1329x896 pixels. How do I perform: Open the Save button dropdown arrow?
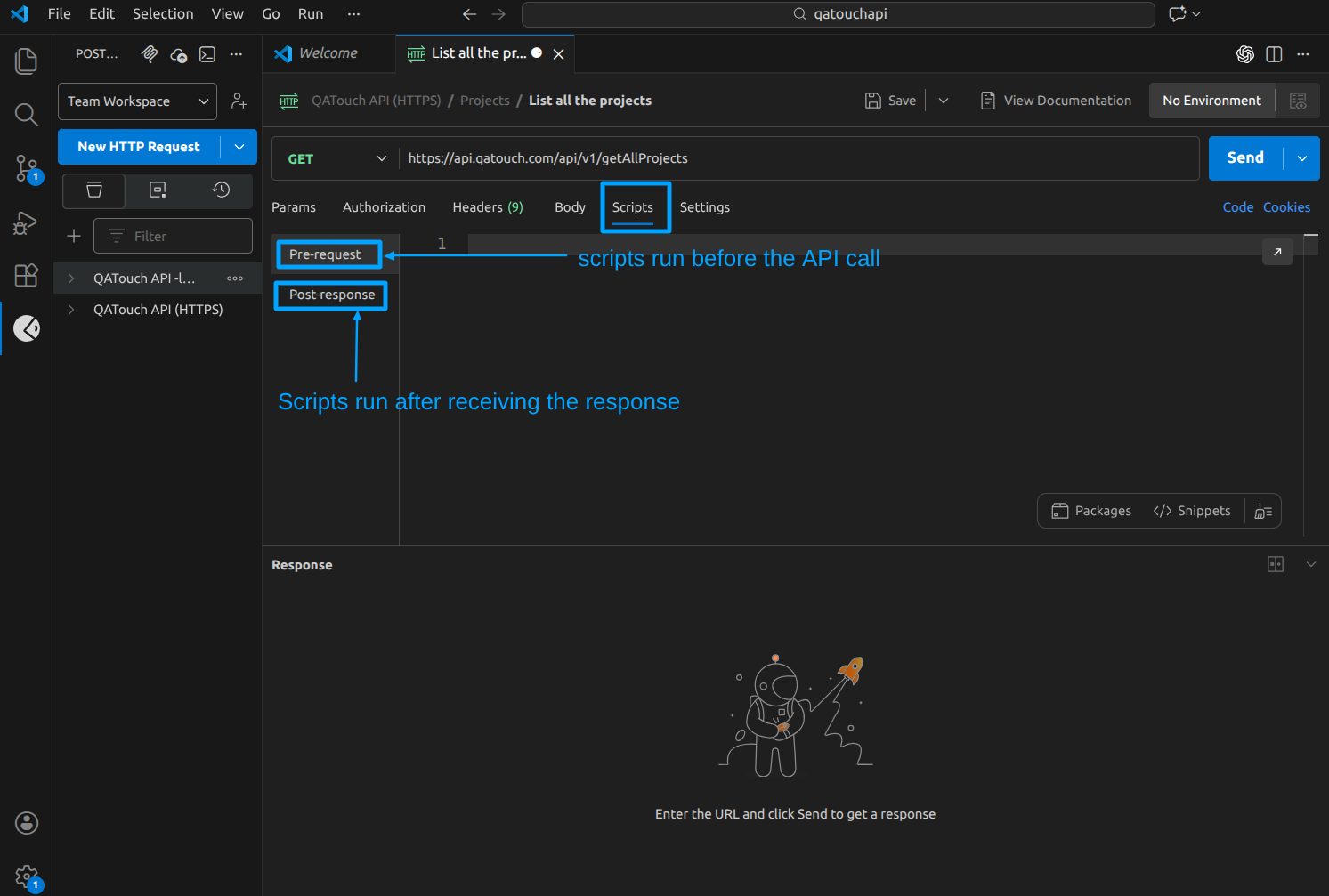[x=943, y=101]
